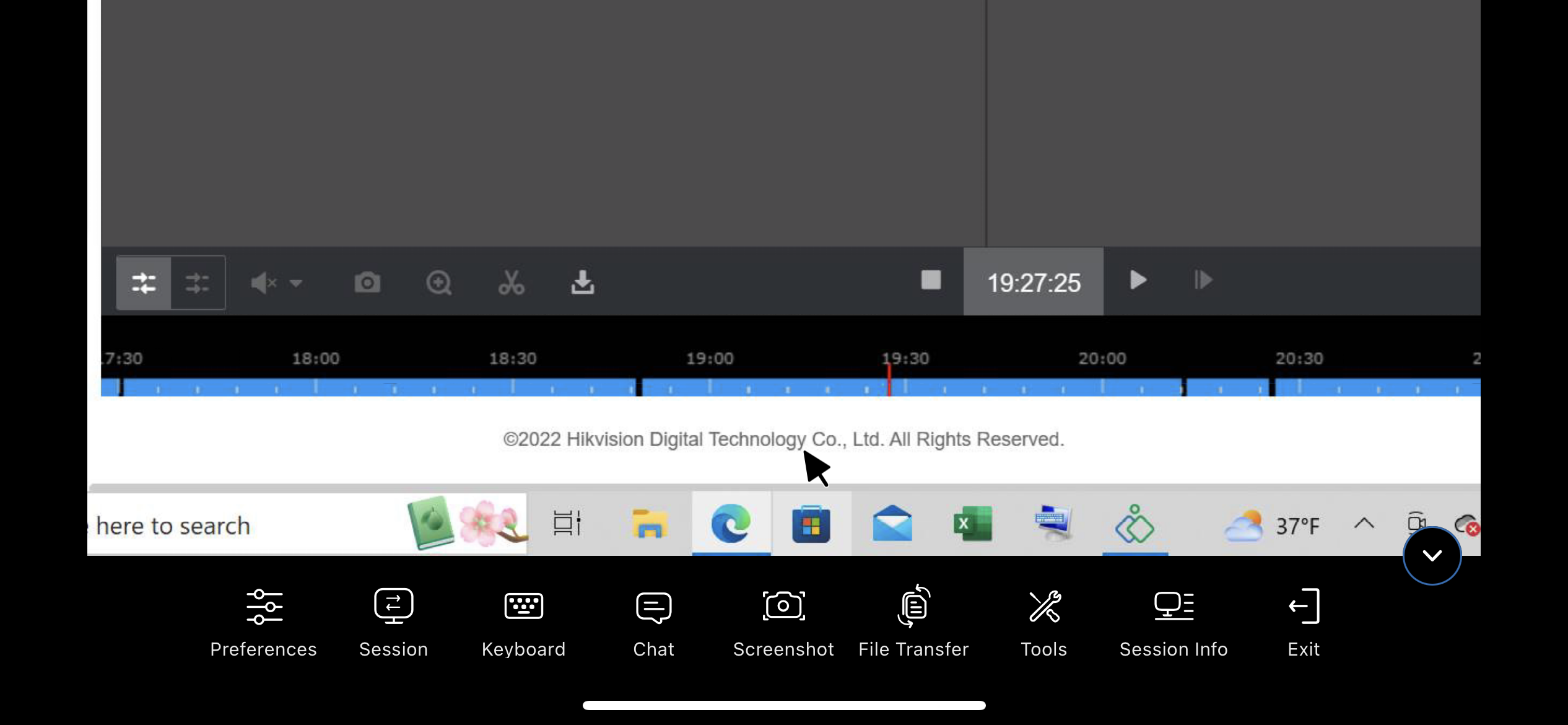
Task: Capture a snapshot with the camera icon
Action: click(x=367, y=283)
